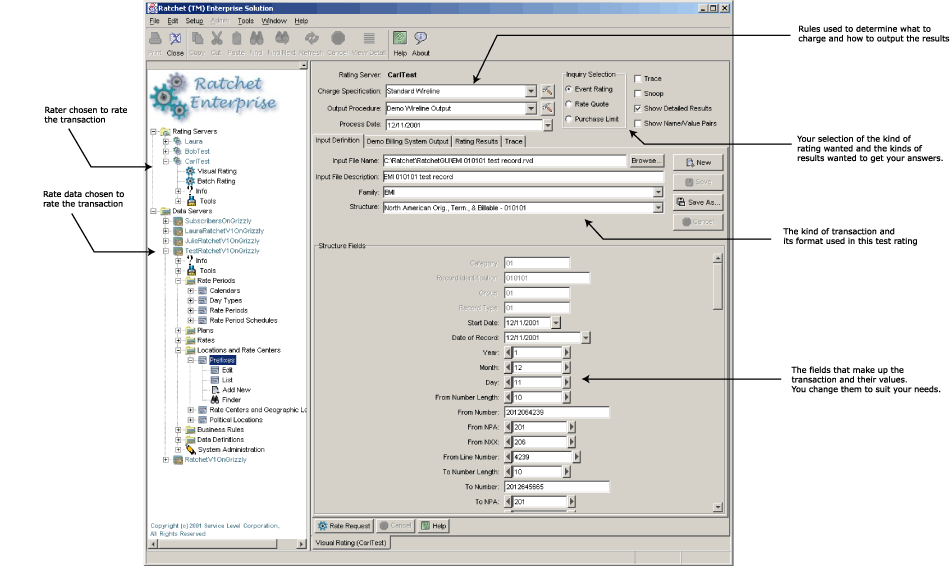Click the View Detail toolbar icon
The image size is (950, 566).
pyautogui.click(x=368, y=39)
